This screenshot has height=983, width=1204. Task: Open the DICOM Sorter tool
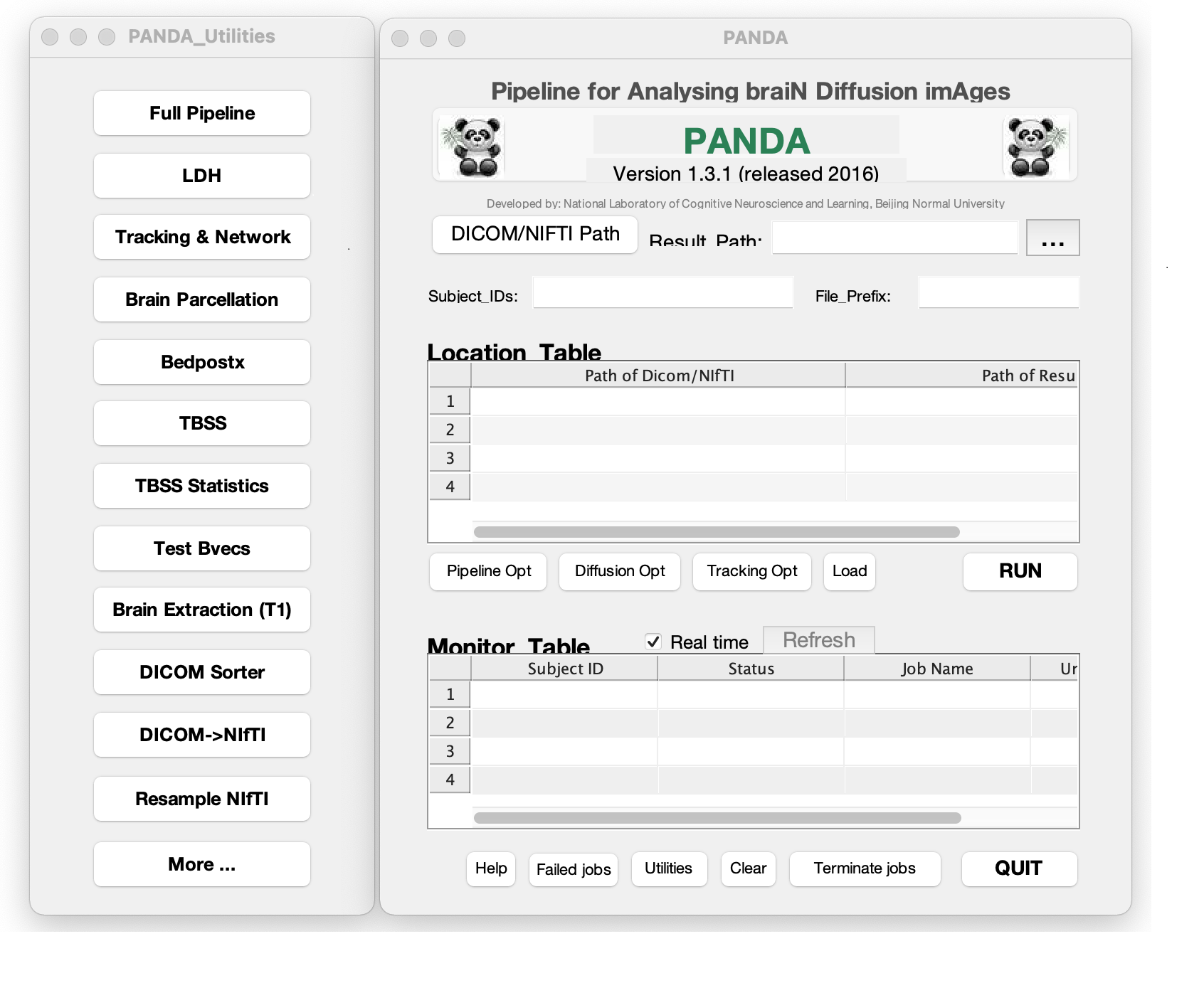[x=202, y=672]
